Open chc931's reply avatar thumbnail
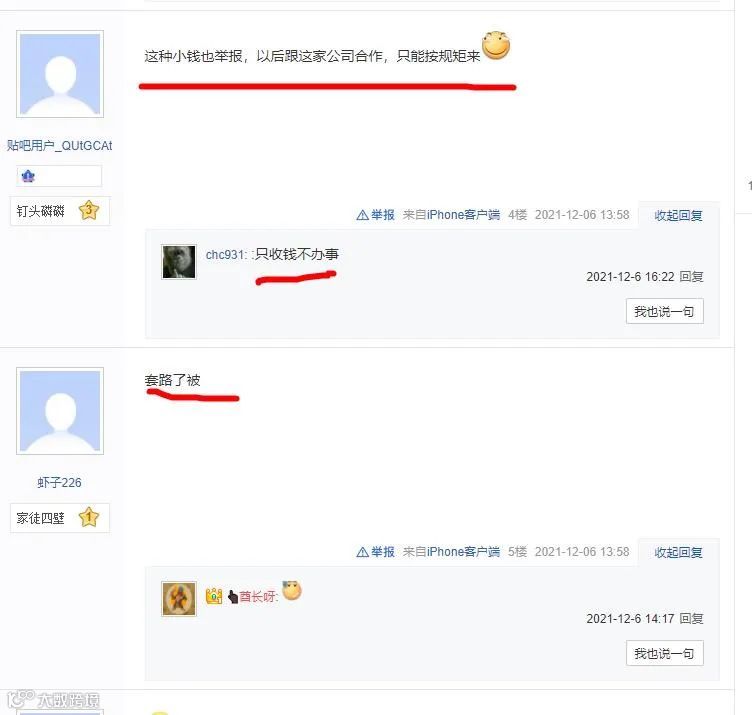The image size is (752, 715). pos(178,262)
